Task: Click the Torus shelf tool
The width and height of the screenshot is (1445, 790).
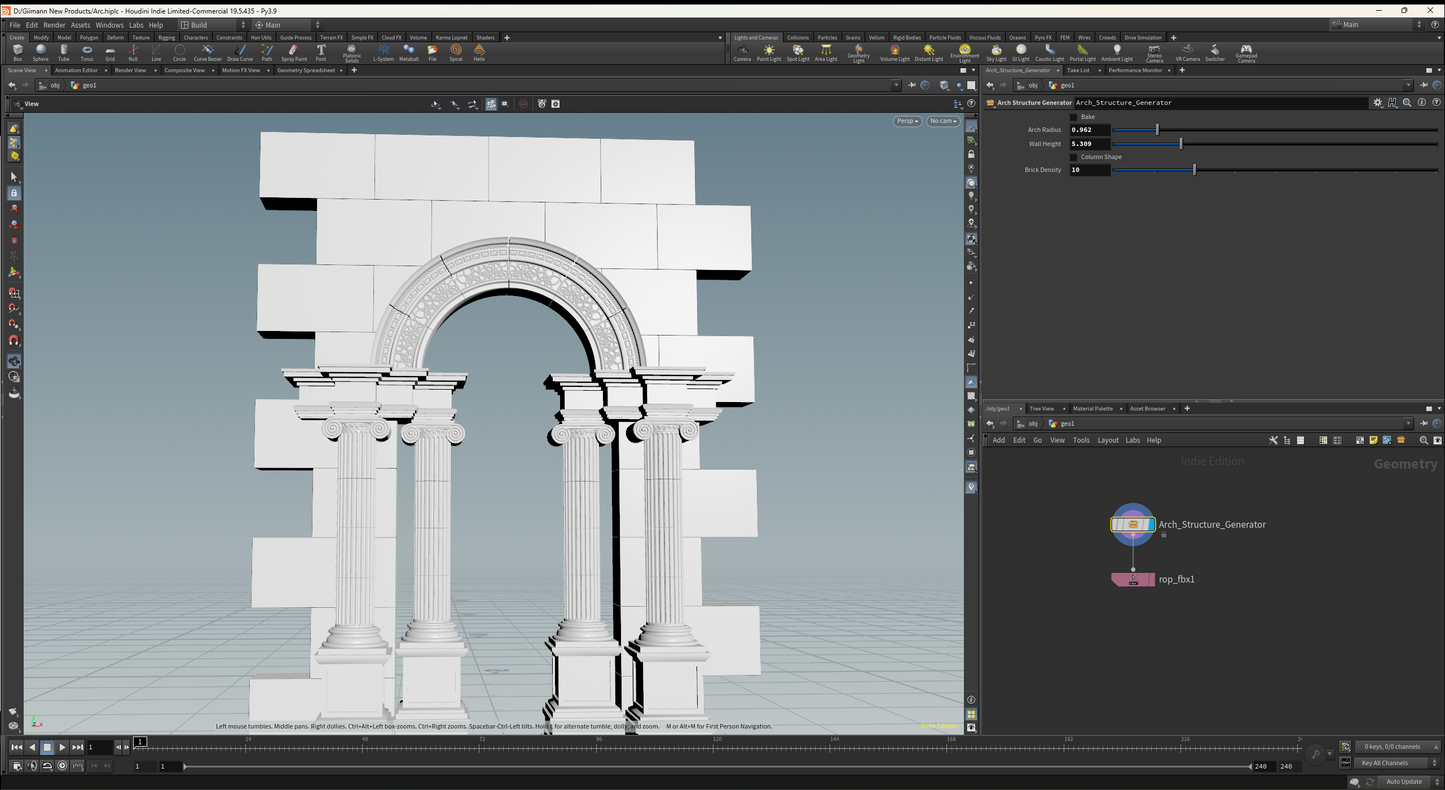Action: (x=87, y=52)
